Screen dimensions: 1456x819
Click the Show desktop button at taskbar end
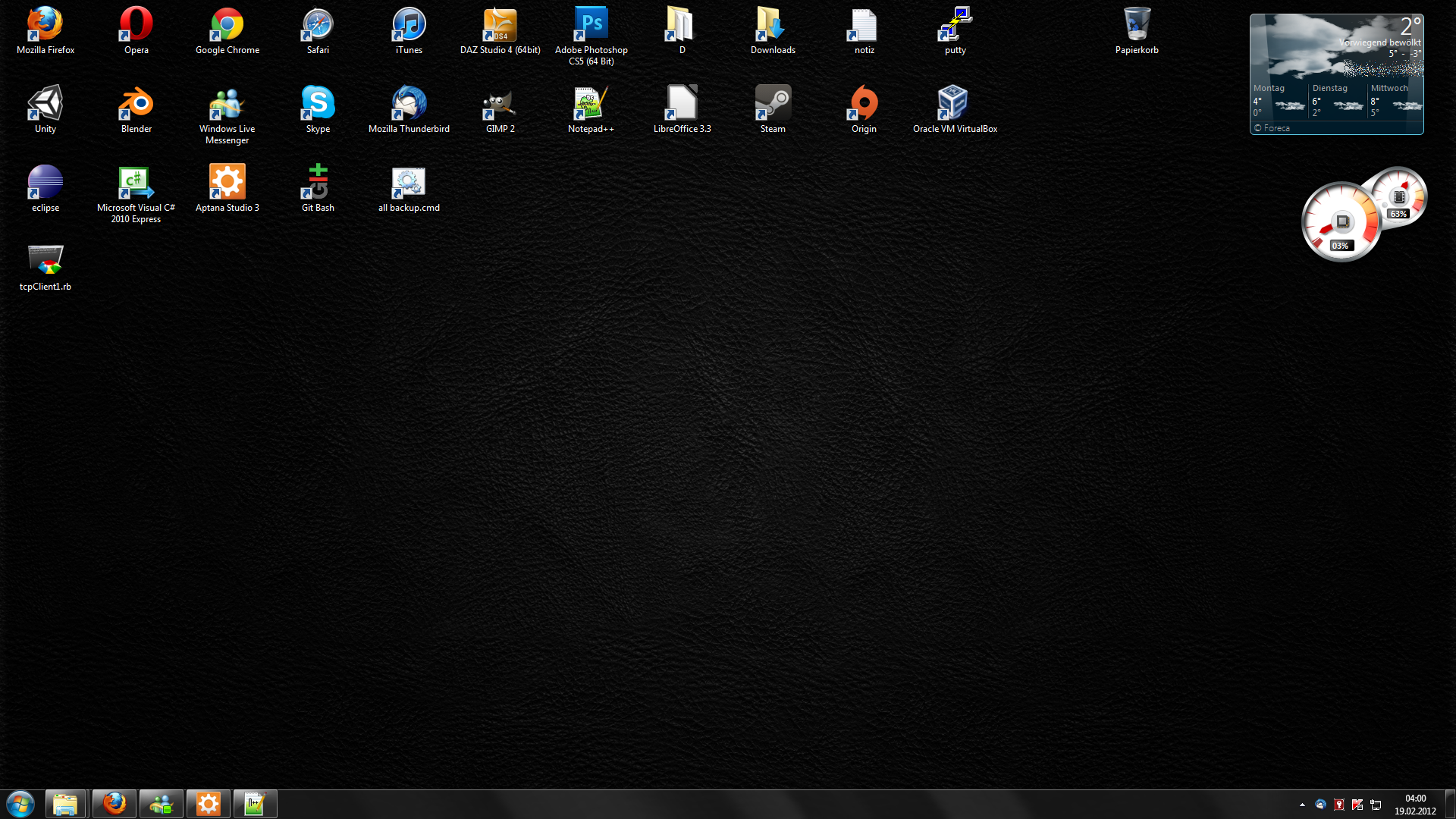point(1450,805)
